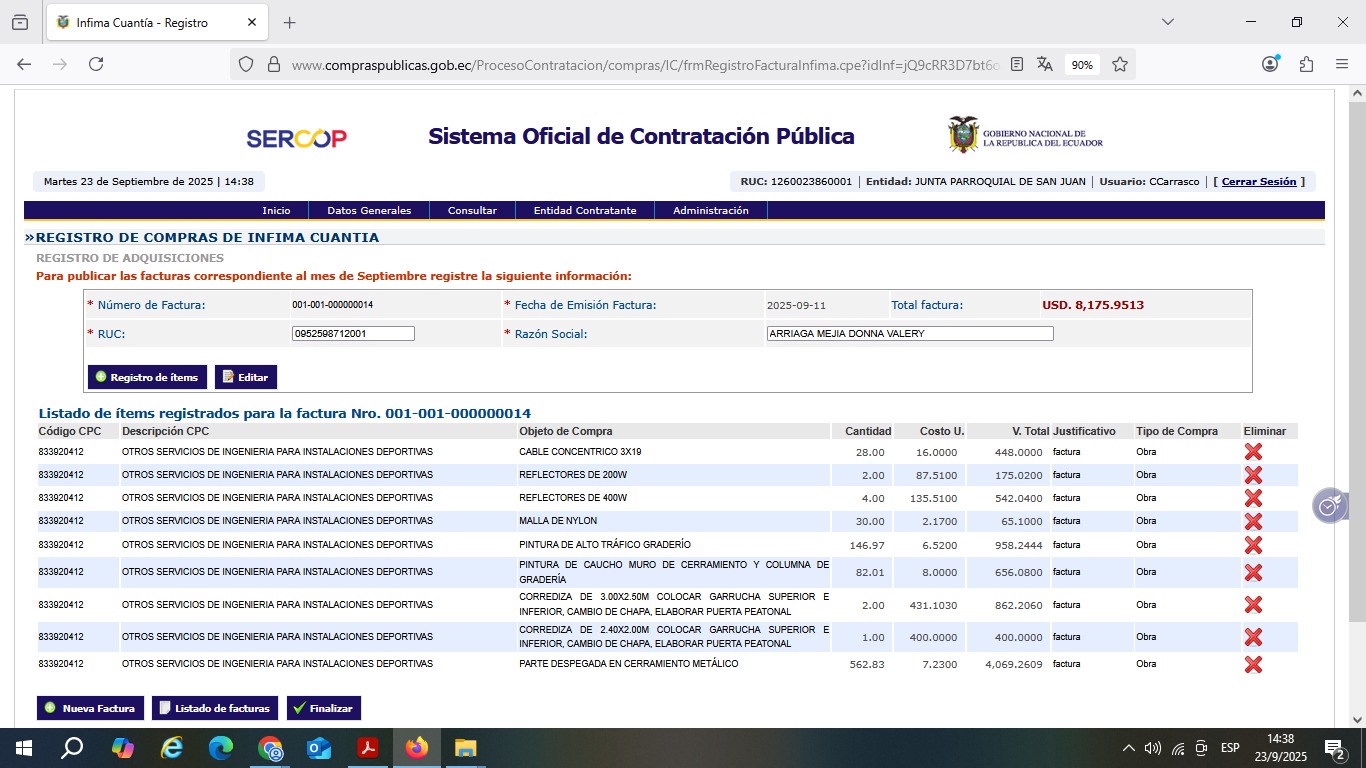
Task: Click the Finalizar button
Action: pyautogui.click(x=323, y=708)
